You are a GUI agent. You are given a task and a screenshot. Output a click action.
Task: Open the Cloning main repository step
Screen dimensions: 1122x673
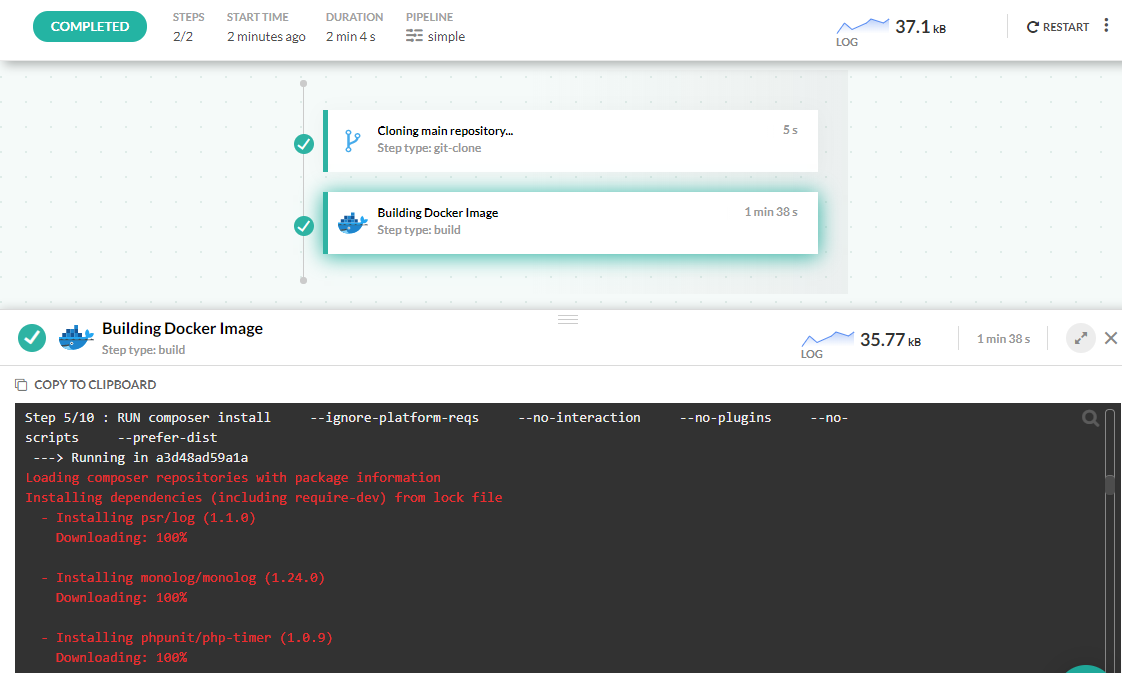[x=571, y=140]
